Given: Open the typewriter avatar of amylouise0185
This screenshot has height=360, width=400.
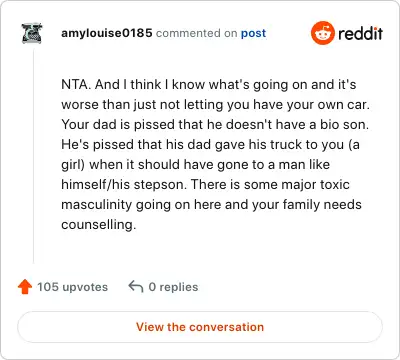Looking at the screenshot, I should pyautogui.click(x=32, y=33).
